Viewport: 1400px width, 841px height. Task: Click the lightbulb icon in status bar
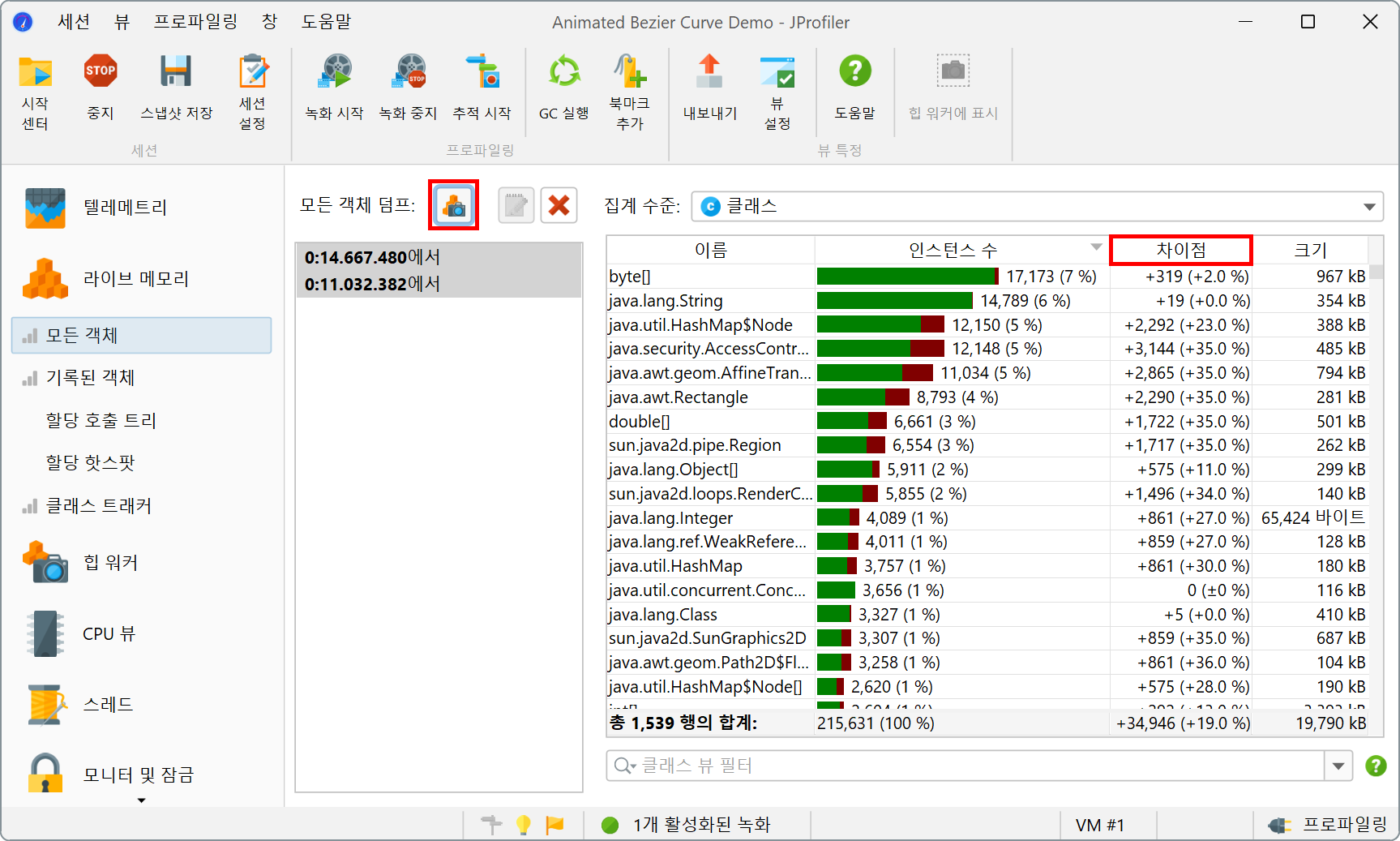click(524, 825)
